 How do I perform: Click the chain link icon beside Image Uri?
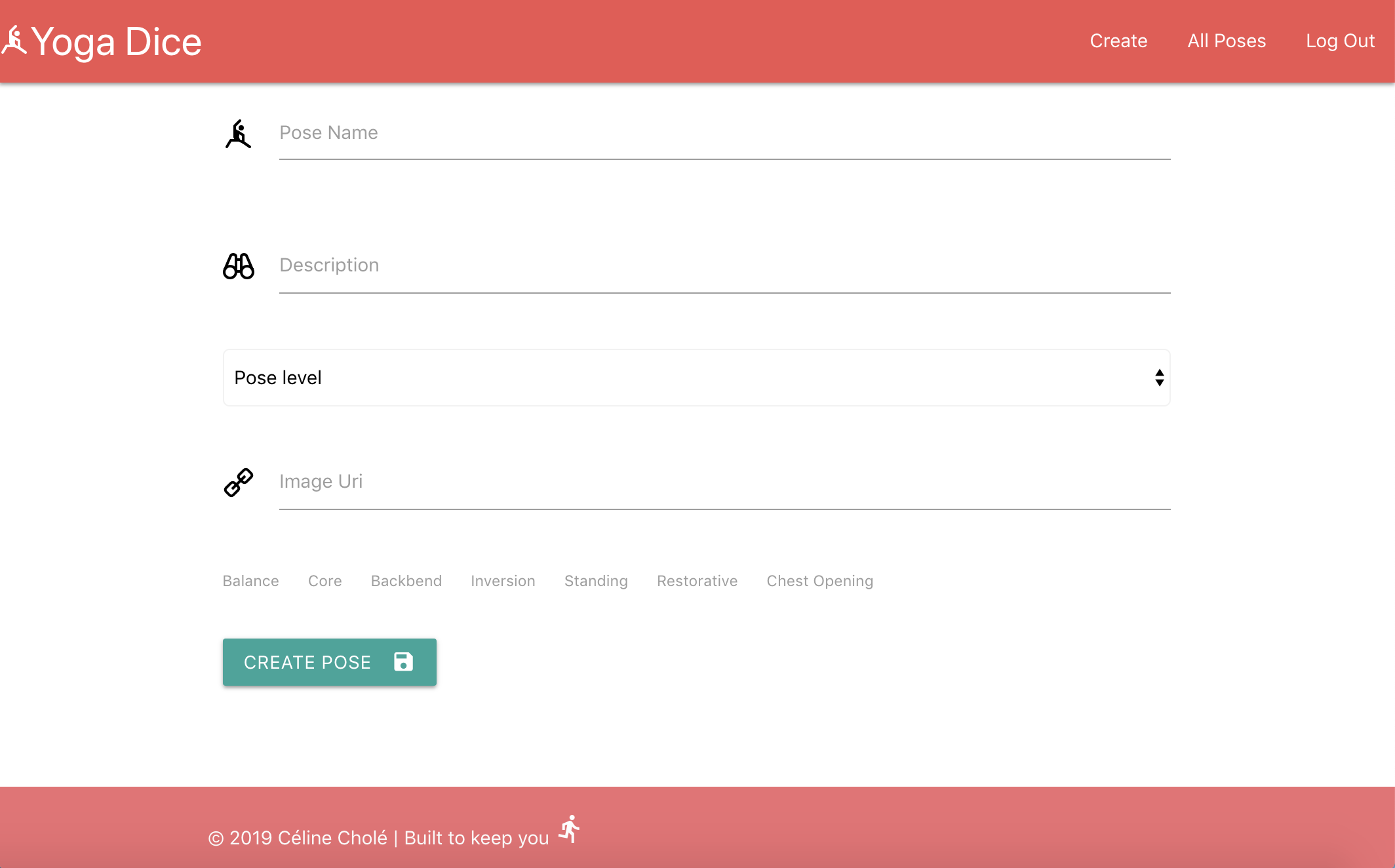tap(239, 483)
